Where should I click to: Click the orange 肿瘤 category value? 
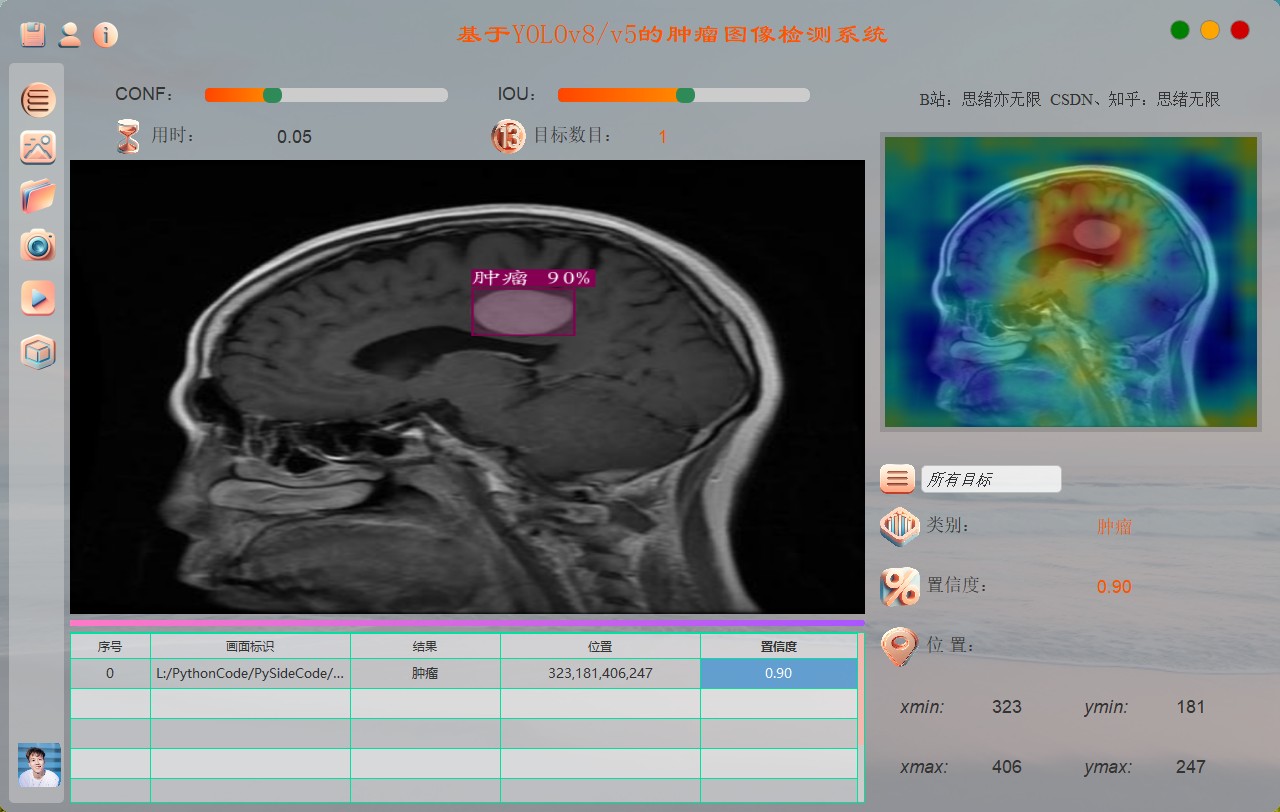tap(1114, 527)
